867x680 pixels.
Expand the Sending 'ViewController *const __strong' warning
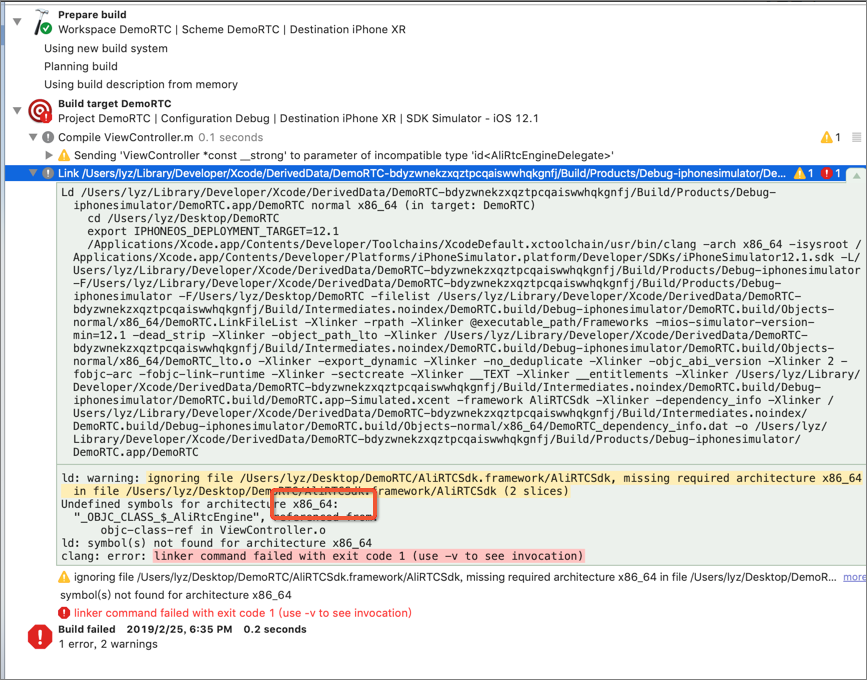coord(49,155)
